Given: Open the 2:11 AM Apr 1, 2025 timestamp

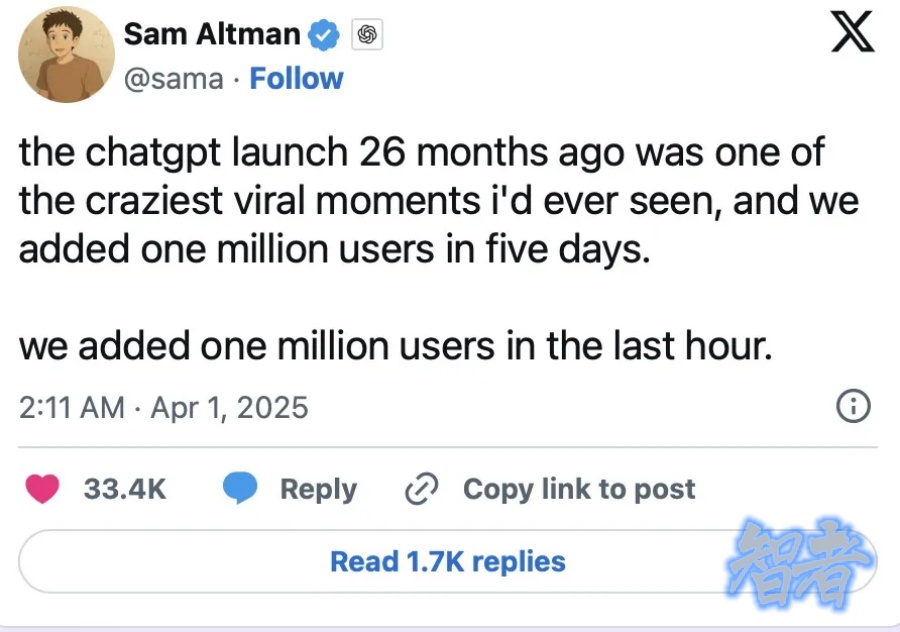Looking at the screenshot, I should coord(164,407).
